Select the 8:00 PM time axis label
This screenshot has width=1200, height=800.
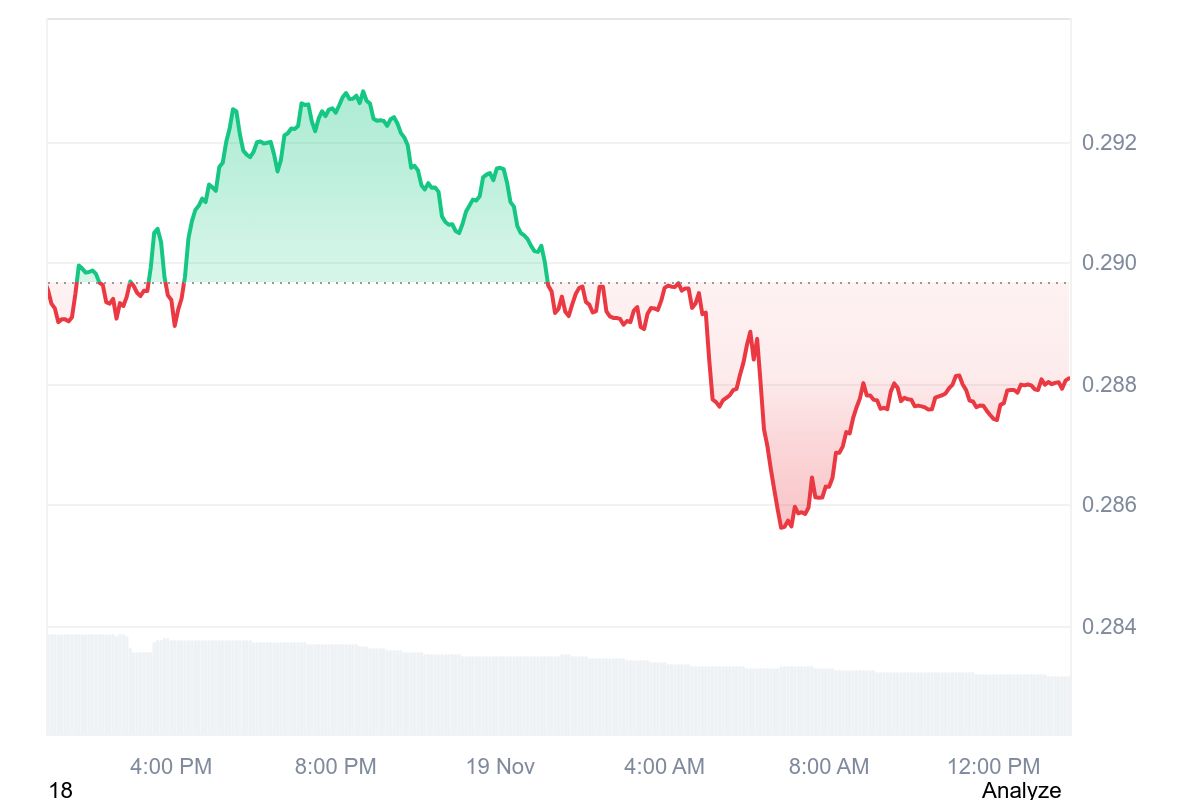tap(335, 767)
